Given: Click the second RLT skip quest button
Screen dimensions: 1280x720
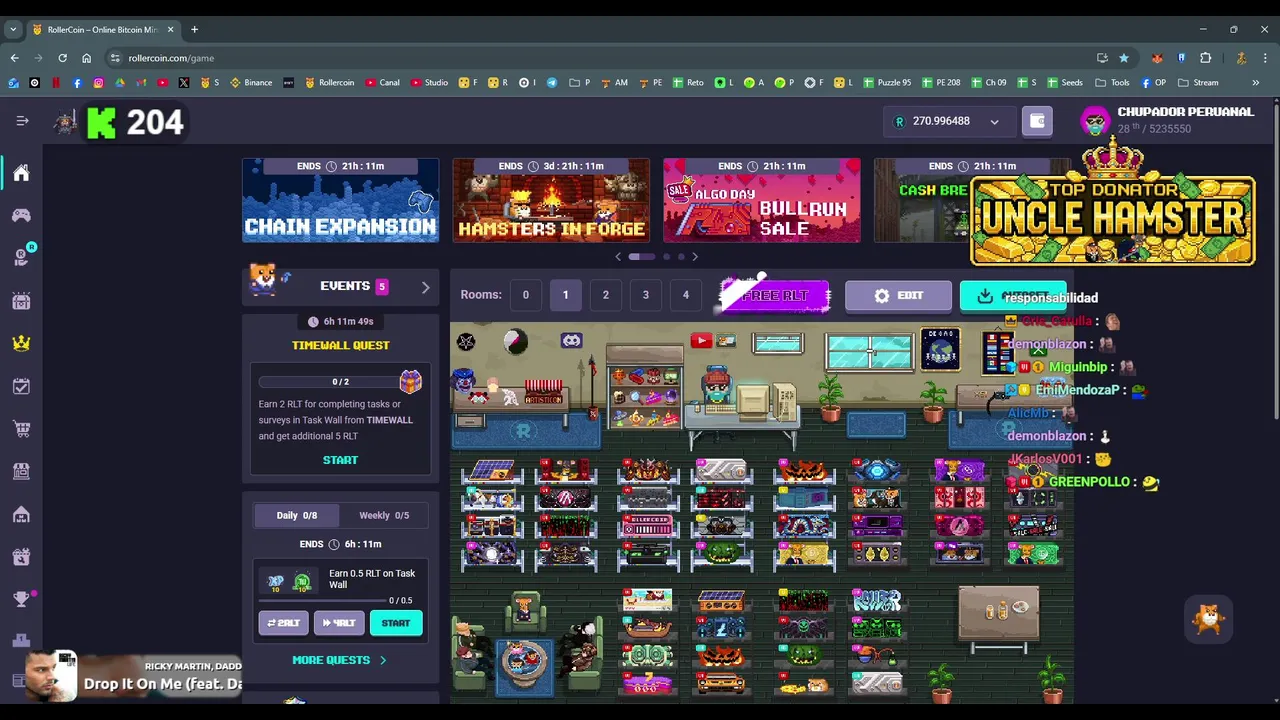Looking at the screenshot, I should click(x=339, y=623).
